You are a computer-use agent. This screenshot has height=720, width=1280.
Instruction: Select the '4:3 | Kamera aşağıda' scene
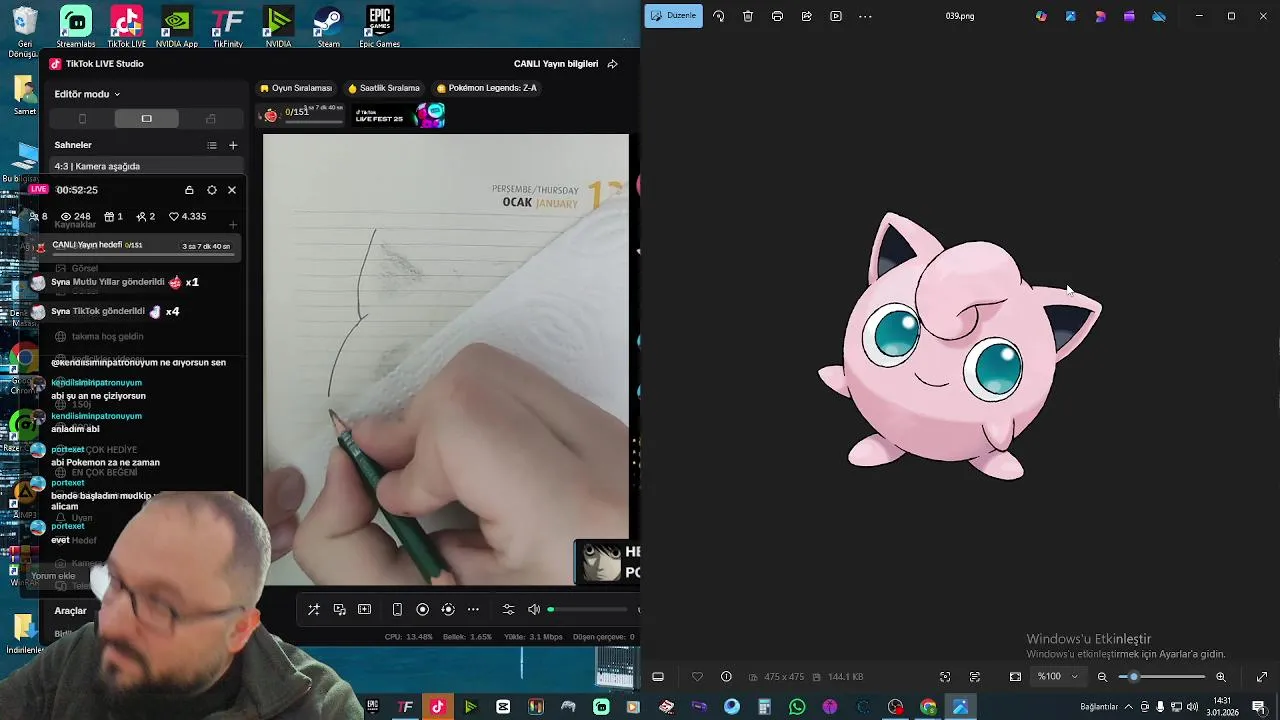pos(146,166)
